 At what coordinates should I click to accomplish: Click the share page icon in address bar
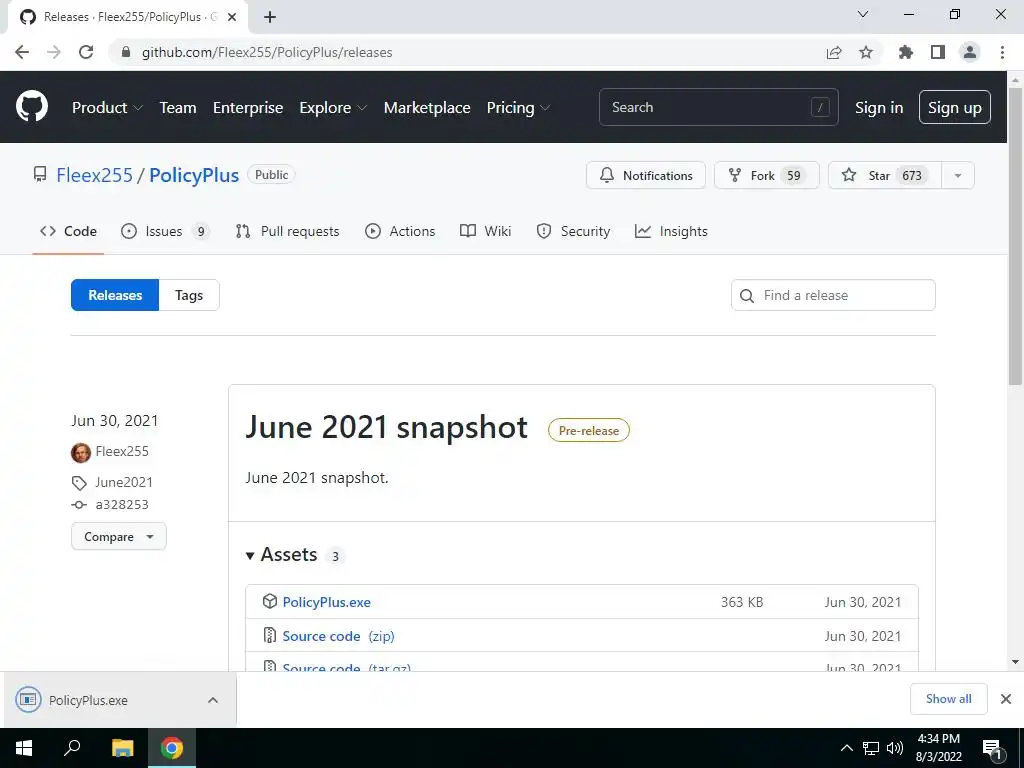coord(834,52)
